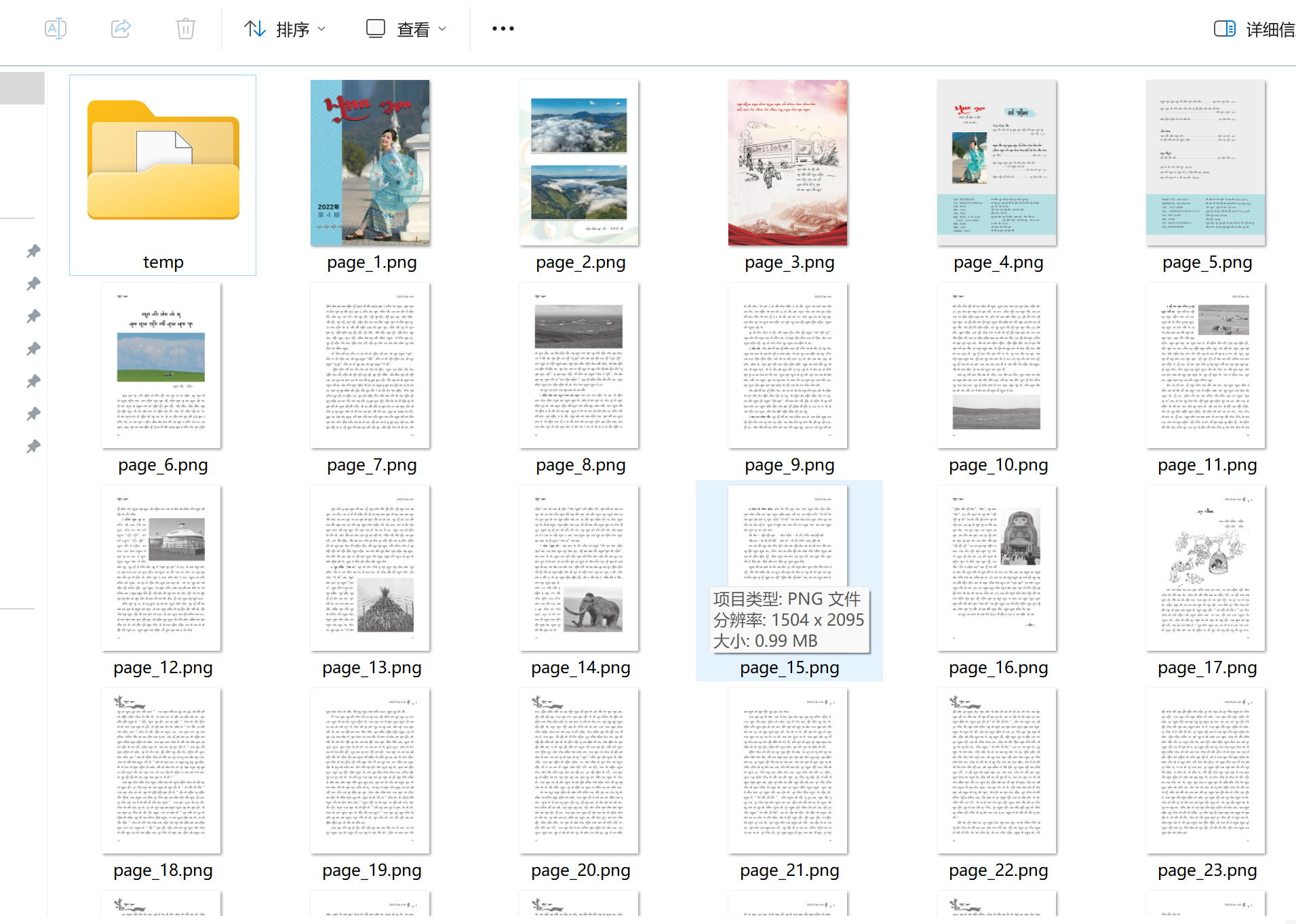Click the last pin icon in sidebar

(33, 447)
